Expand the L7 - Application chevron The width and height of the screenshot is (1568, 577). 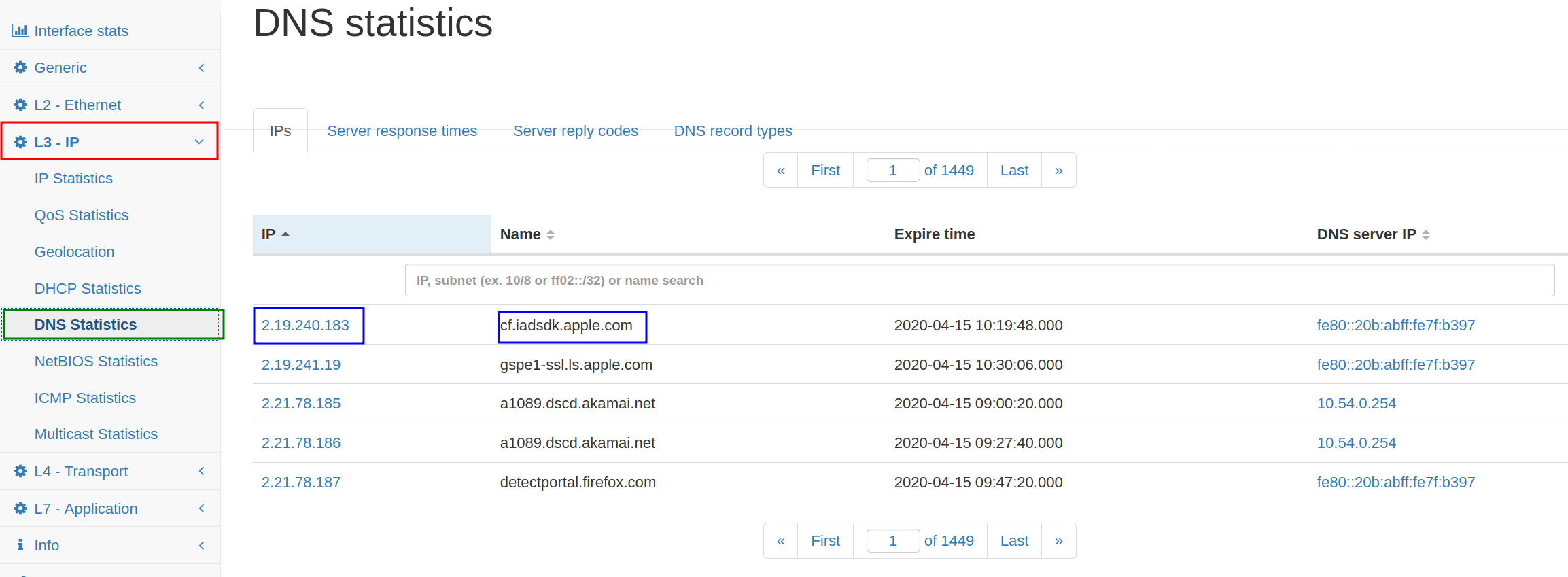201,508
